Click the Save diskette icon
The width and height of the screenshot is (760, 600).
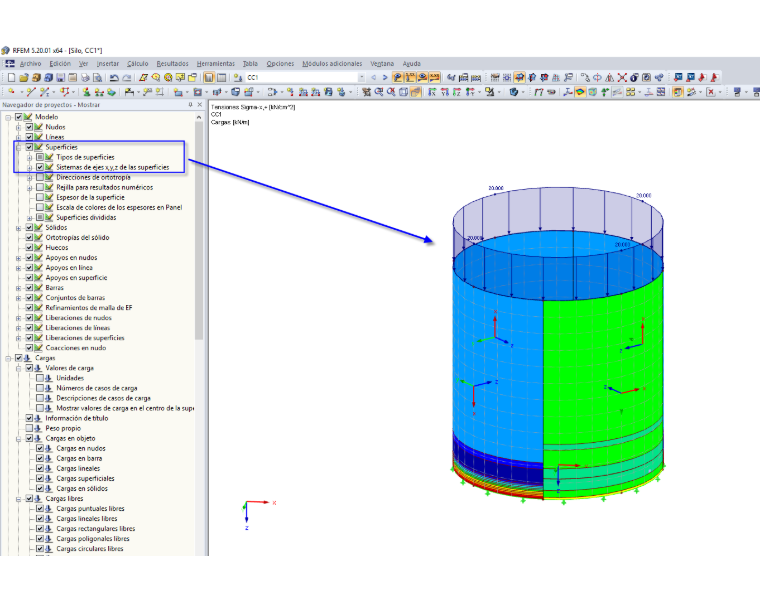point(61,78)
